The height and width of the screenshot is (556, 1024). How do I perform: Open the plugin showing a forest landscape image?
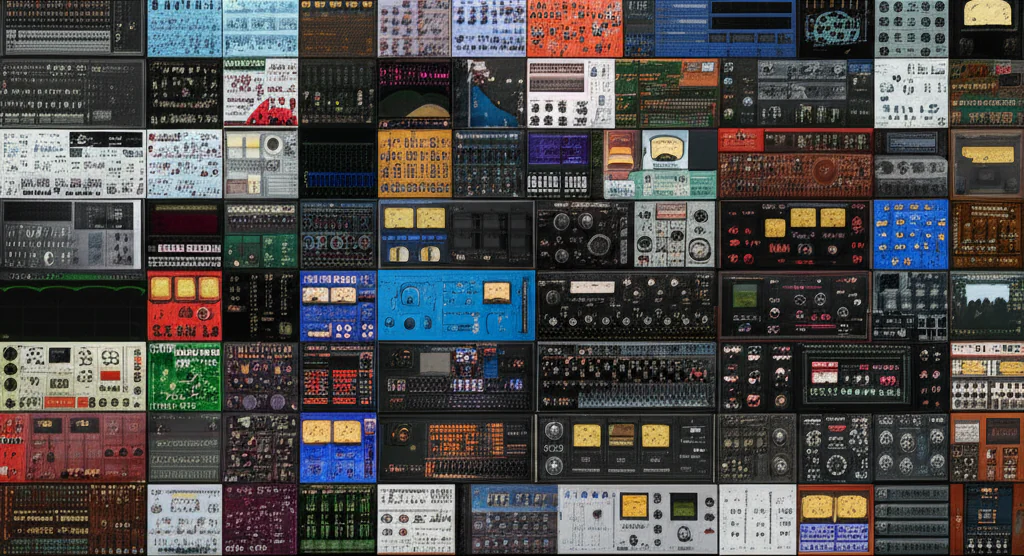pos(987,306)
